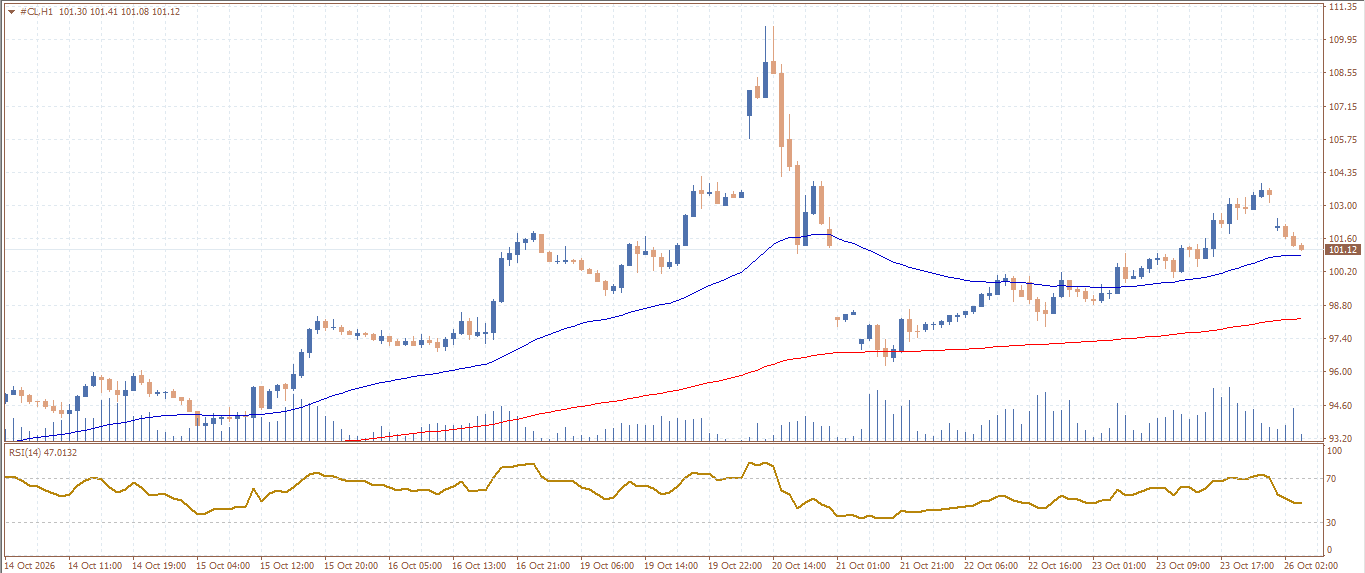Click the 15 Oct 20:00 time label
Image resolution: width=1365 pixels, height=573 pixels.
click(x=351, y=565)
